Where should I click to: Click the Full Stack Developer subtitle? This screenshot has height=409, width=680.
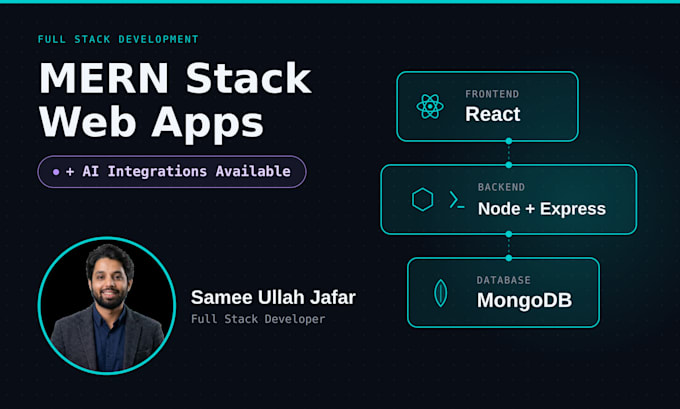tap(258, 319)
